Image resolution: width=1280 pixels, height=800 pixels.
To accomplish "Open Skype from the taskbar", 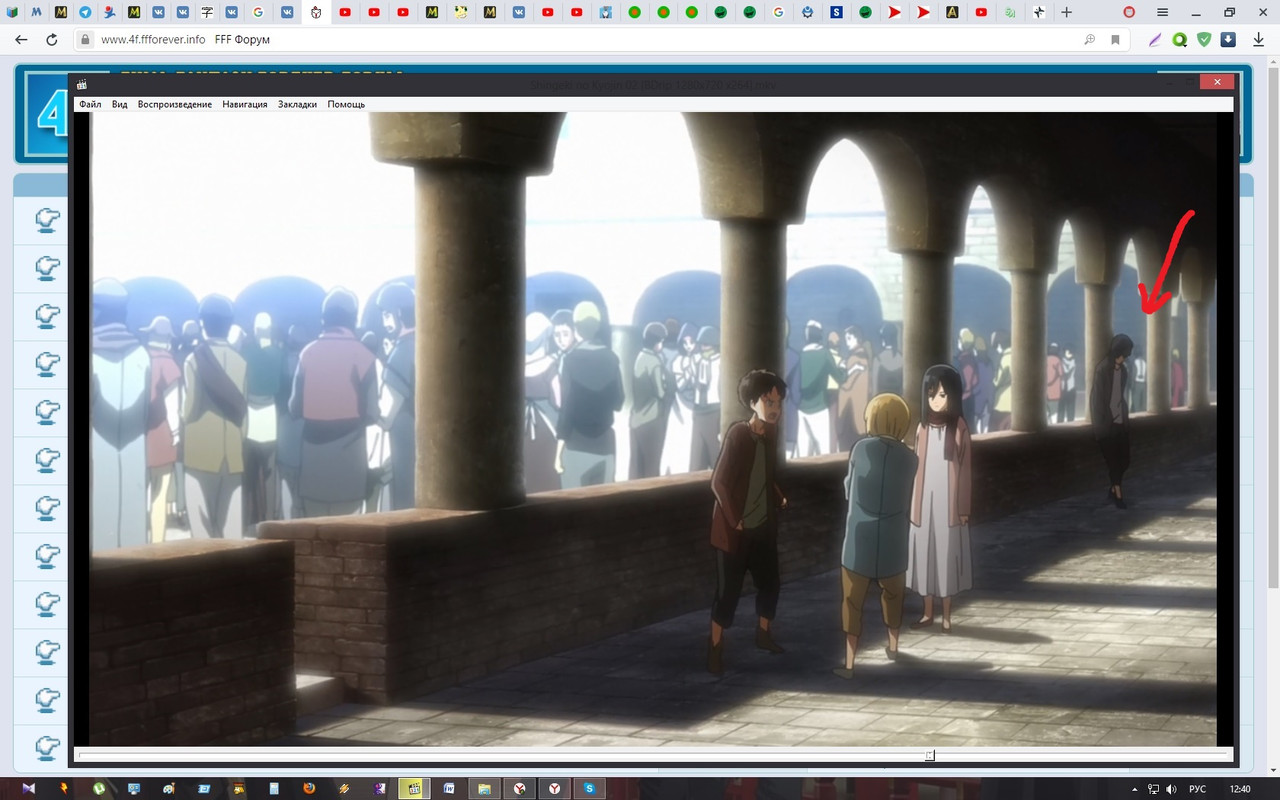I will 589,788.
